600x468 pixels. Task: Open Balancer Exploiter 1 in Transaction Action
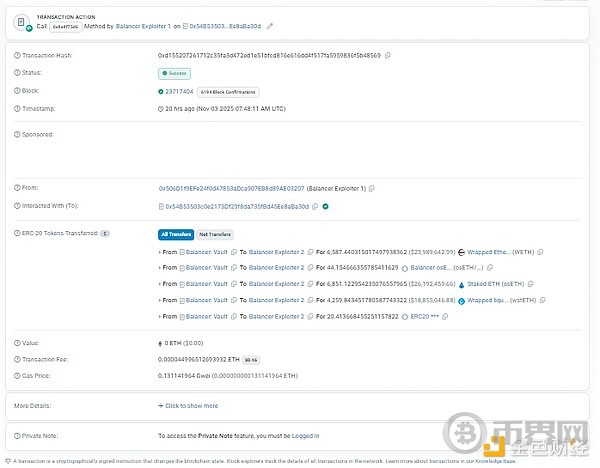tap(143, 24)
